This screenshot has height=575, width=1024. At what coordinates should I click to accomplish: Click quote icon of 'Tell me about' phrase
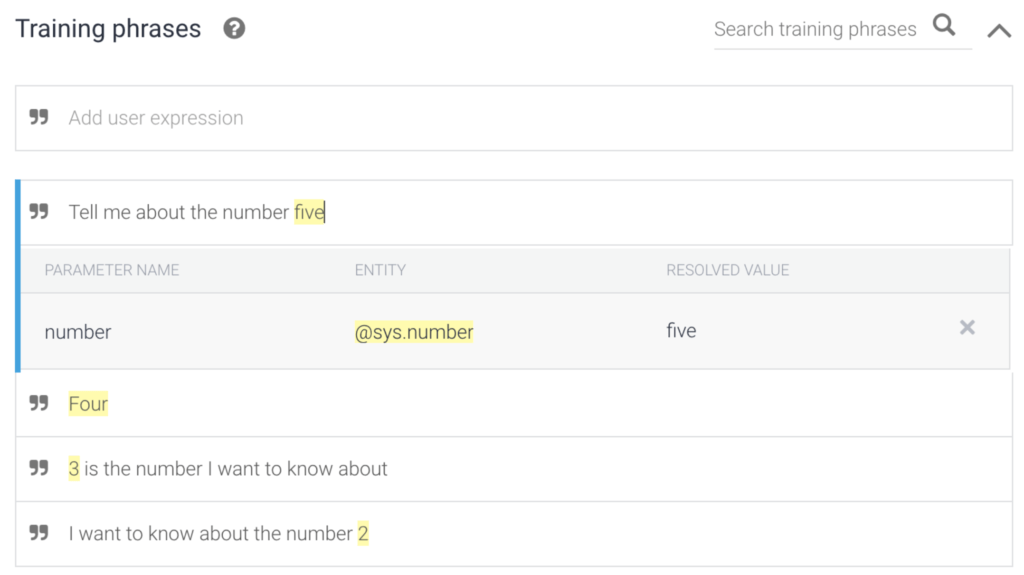click(39, 212)
